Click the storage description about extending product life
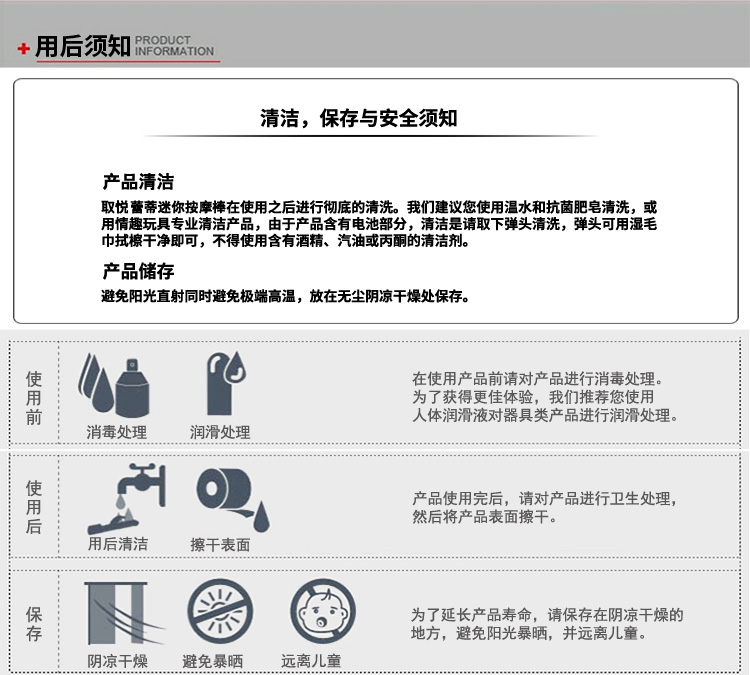 [547, 624]
